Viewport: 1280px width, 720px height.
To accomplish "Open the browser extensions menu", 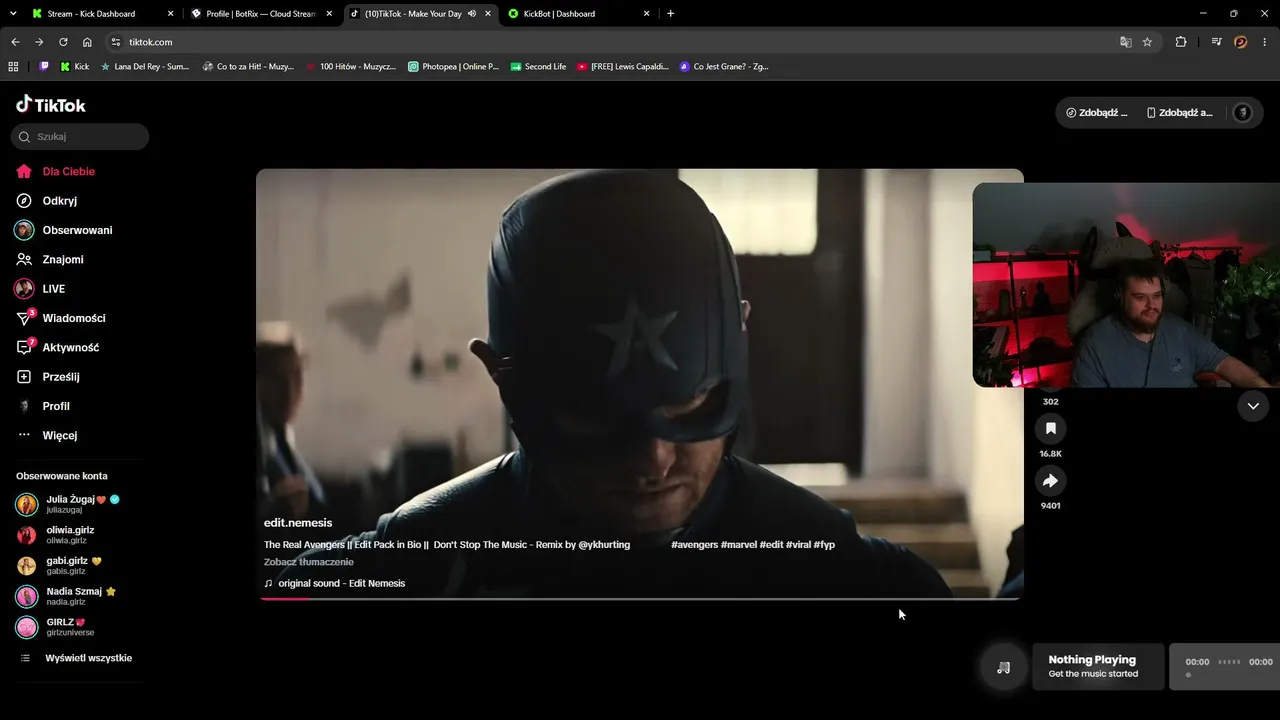I will point(1181,42).
